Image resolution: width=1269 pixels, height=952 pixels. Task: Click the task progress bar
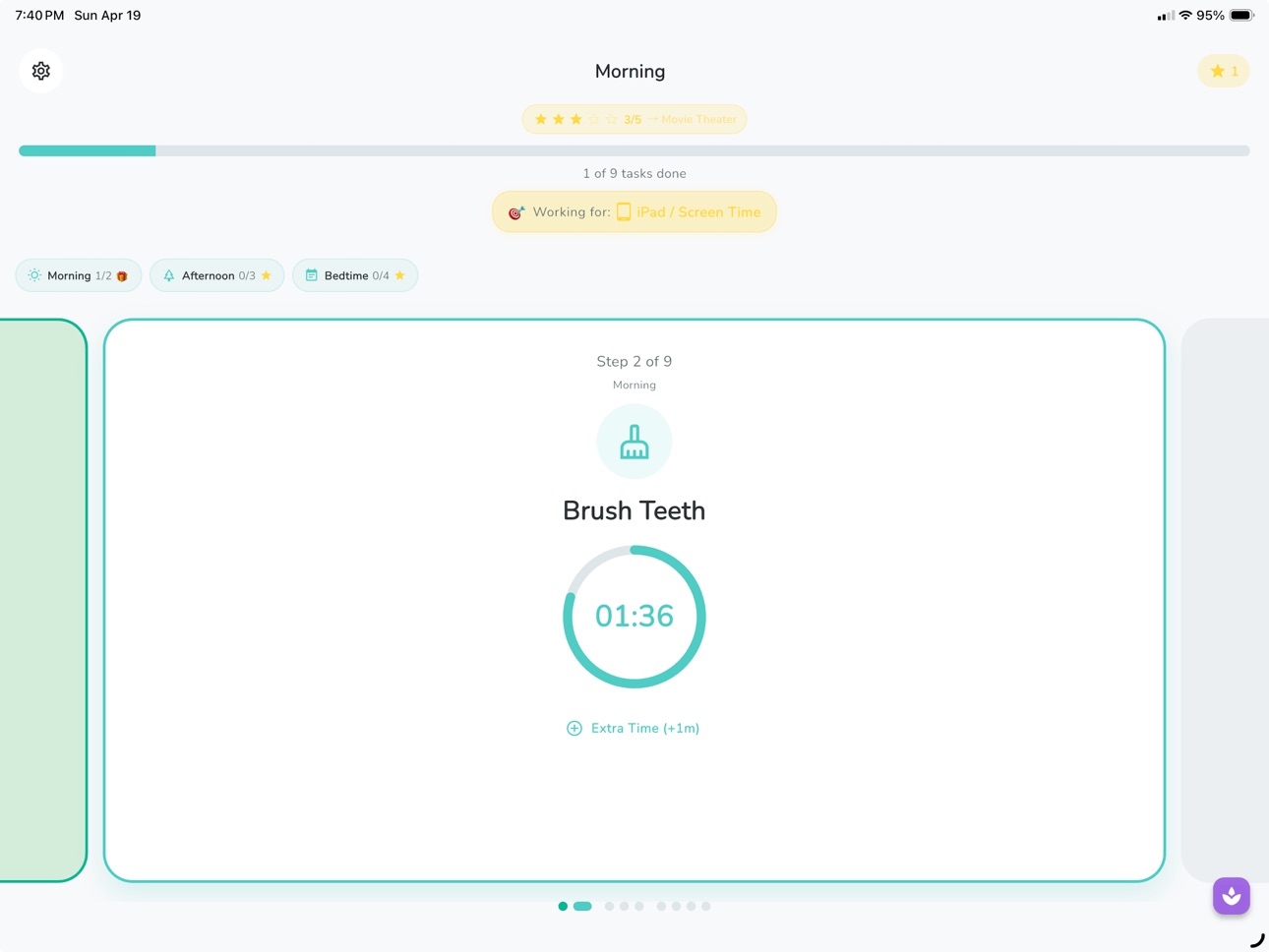(x=634, y=150)
